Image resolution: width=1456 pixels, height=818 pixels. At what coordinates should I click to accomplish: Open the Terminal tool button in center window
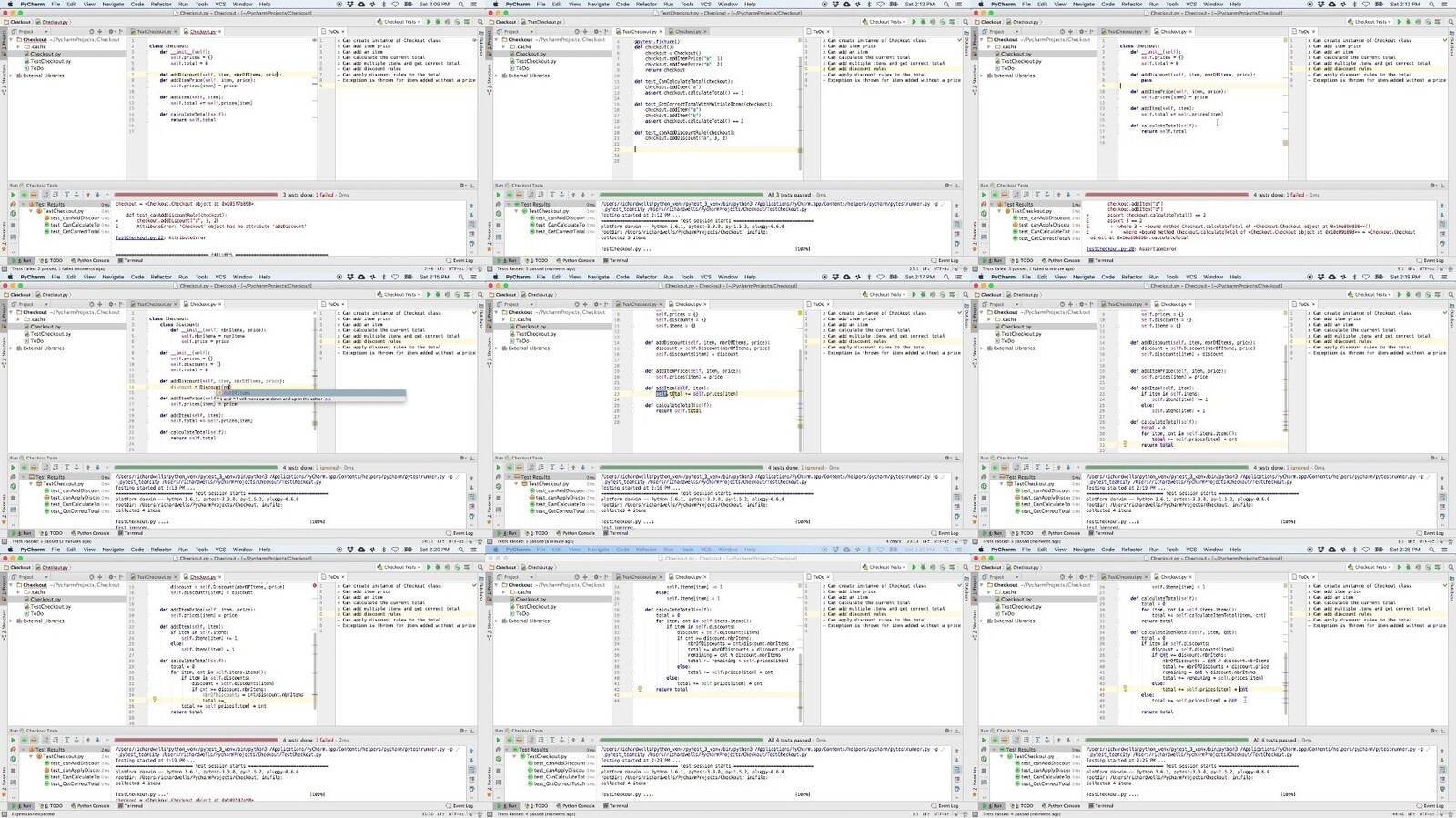pos(618,533)
